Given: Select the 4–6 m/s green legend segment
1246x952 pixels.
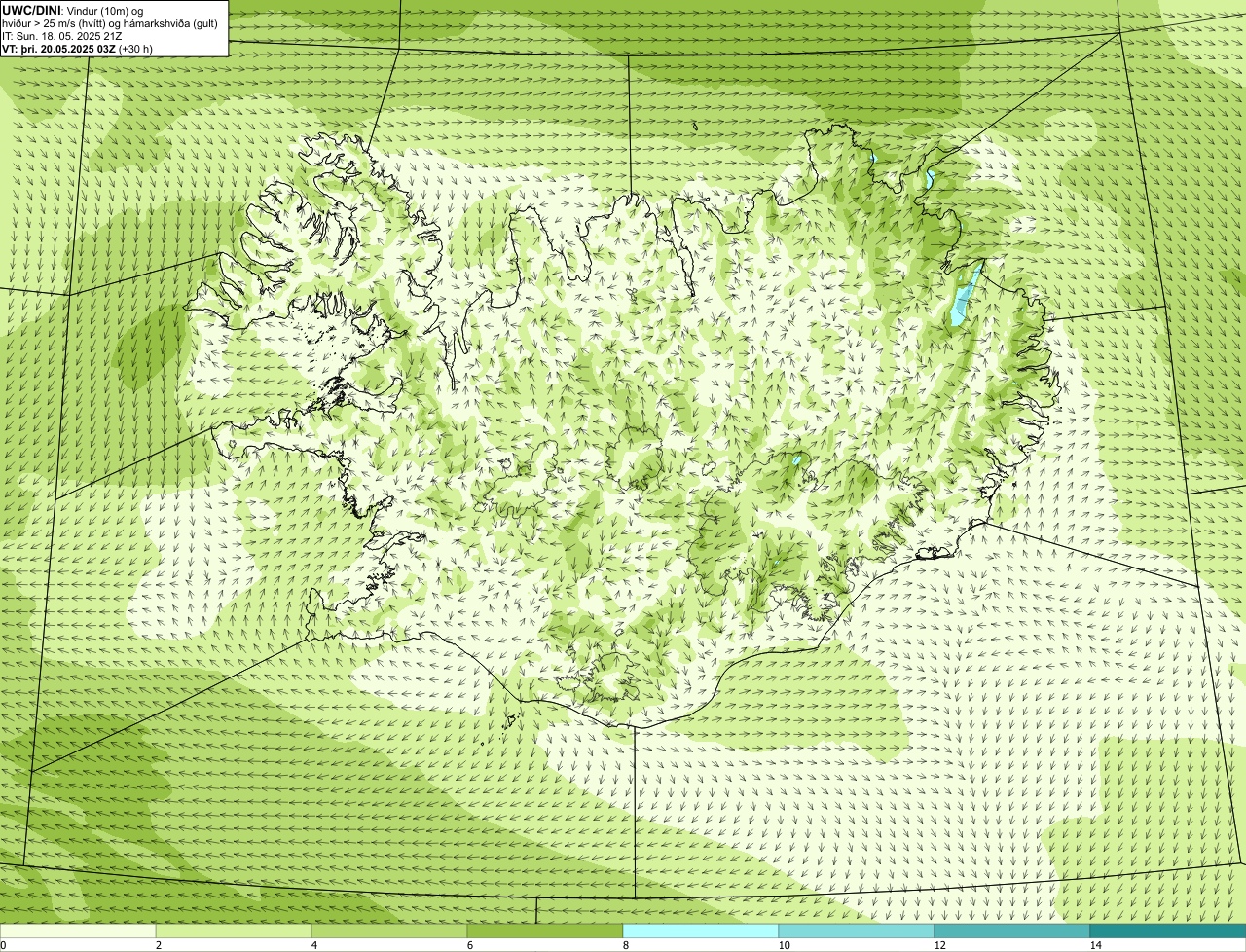Looking at the screenshot, I should 389,931.
